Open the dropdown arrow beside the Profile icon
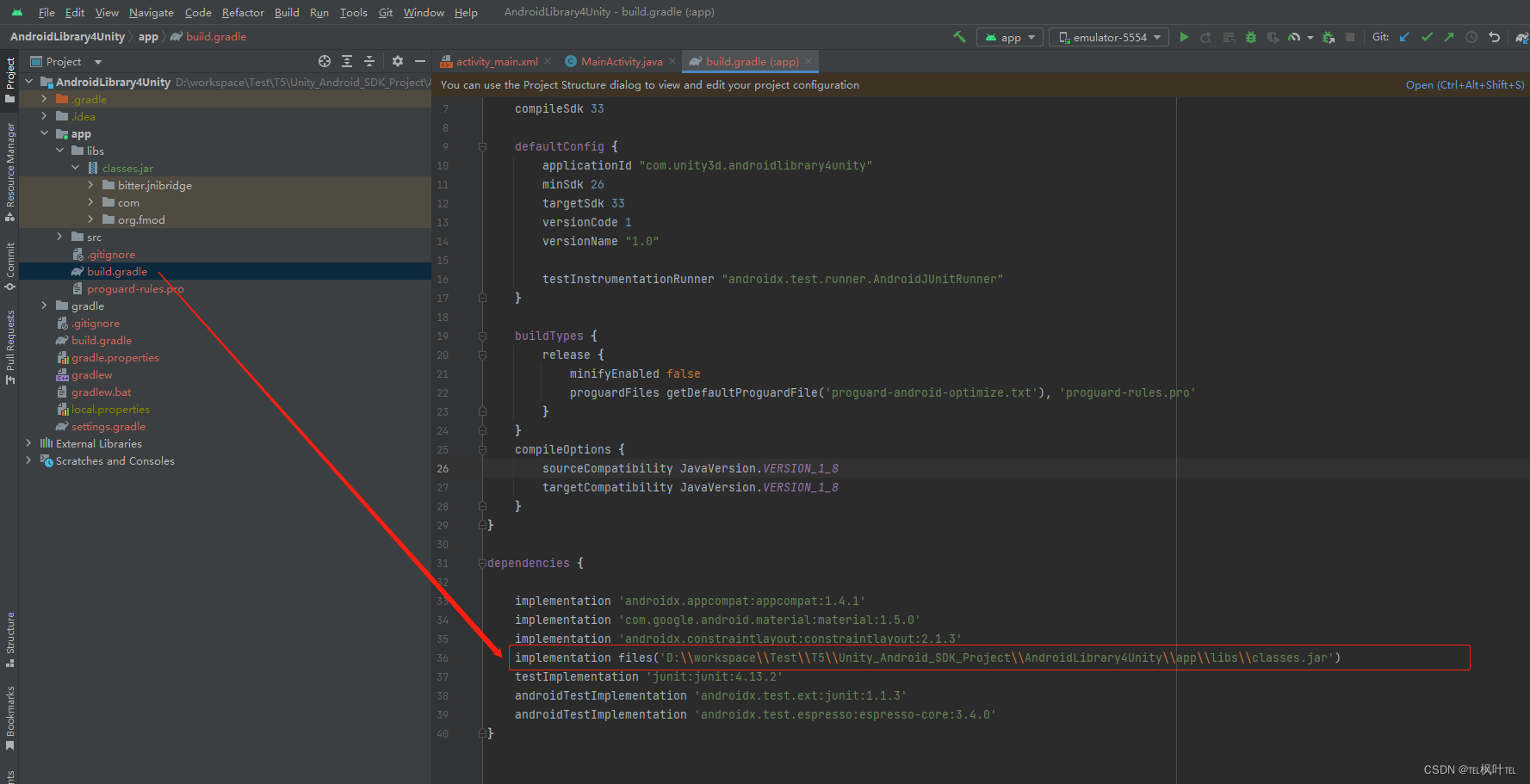Viewport: 1530px width, 784px height. 1310,37
